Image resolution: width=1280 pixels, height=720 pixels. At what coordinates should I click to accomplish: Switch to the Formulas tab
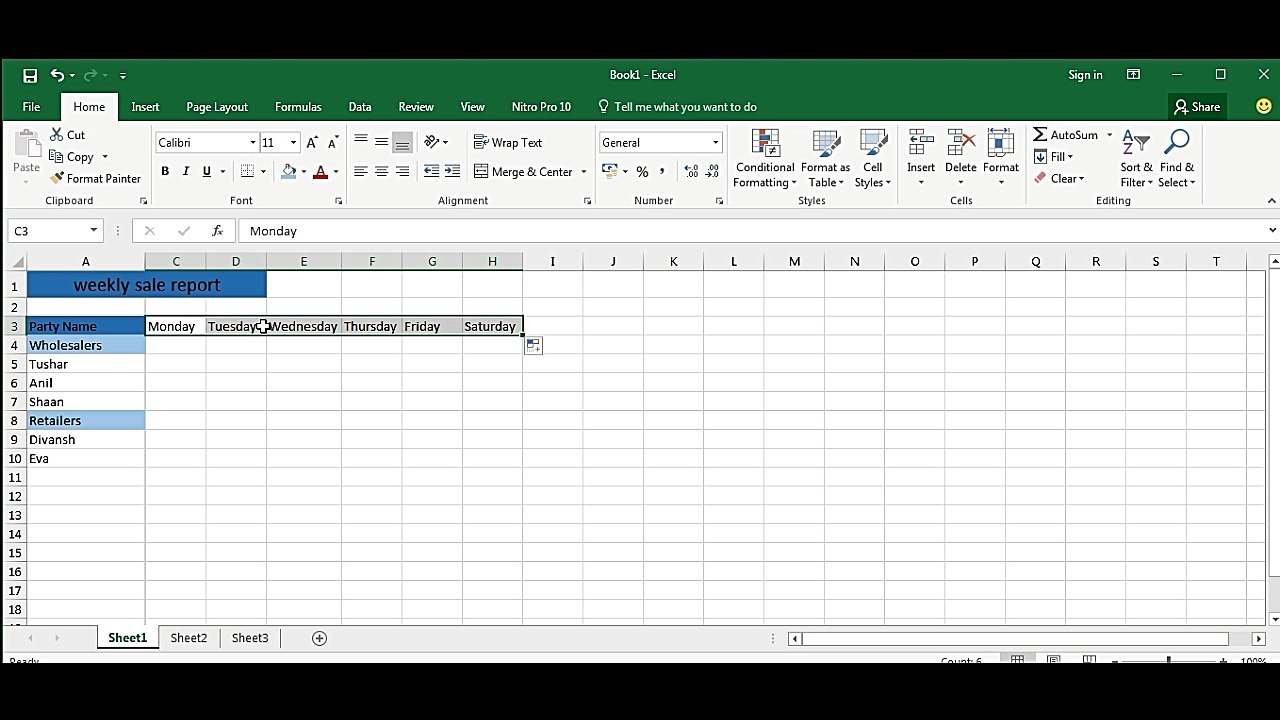pos(298,107)
